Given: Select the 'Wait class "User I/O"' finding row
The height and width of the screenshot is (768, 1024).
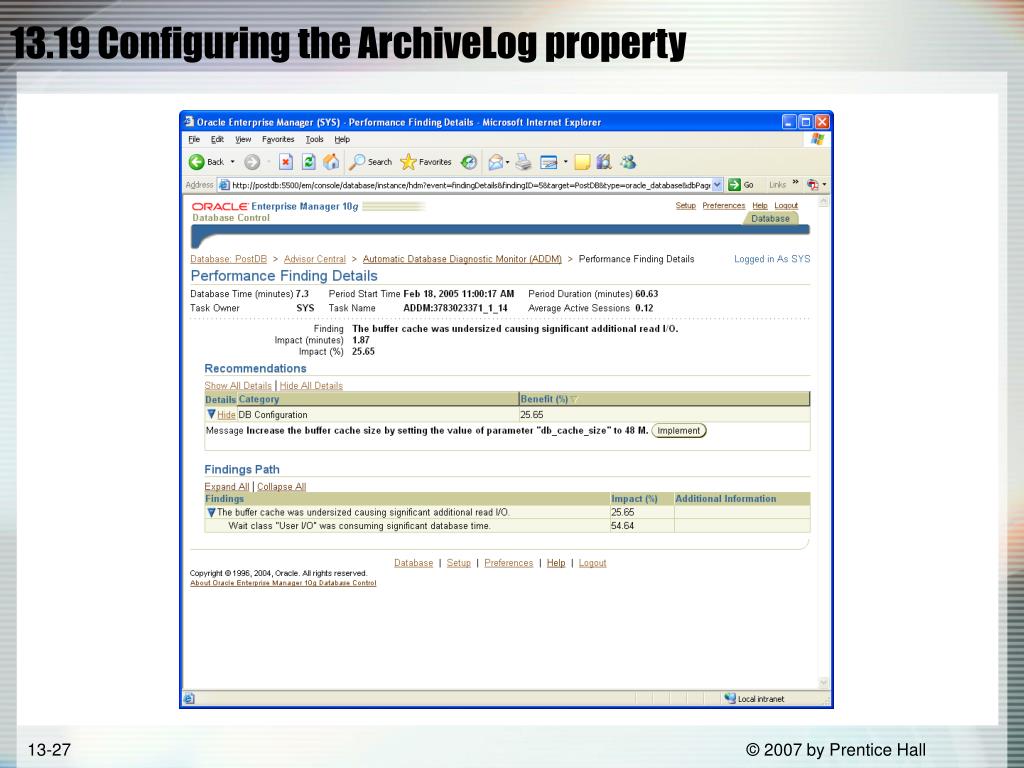Looking at the screenshot, I should pos(507,526).
